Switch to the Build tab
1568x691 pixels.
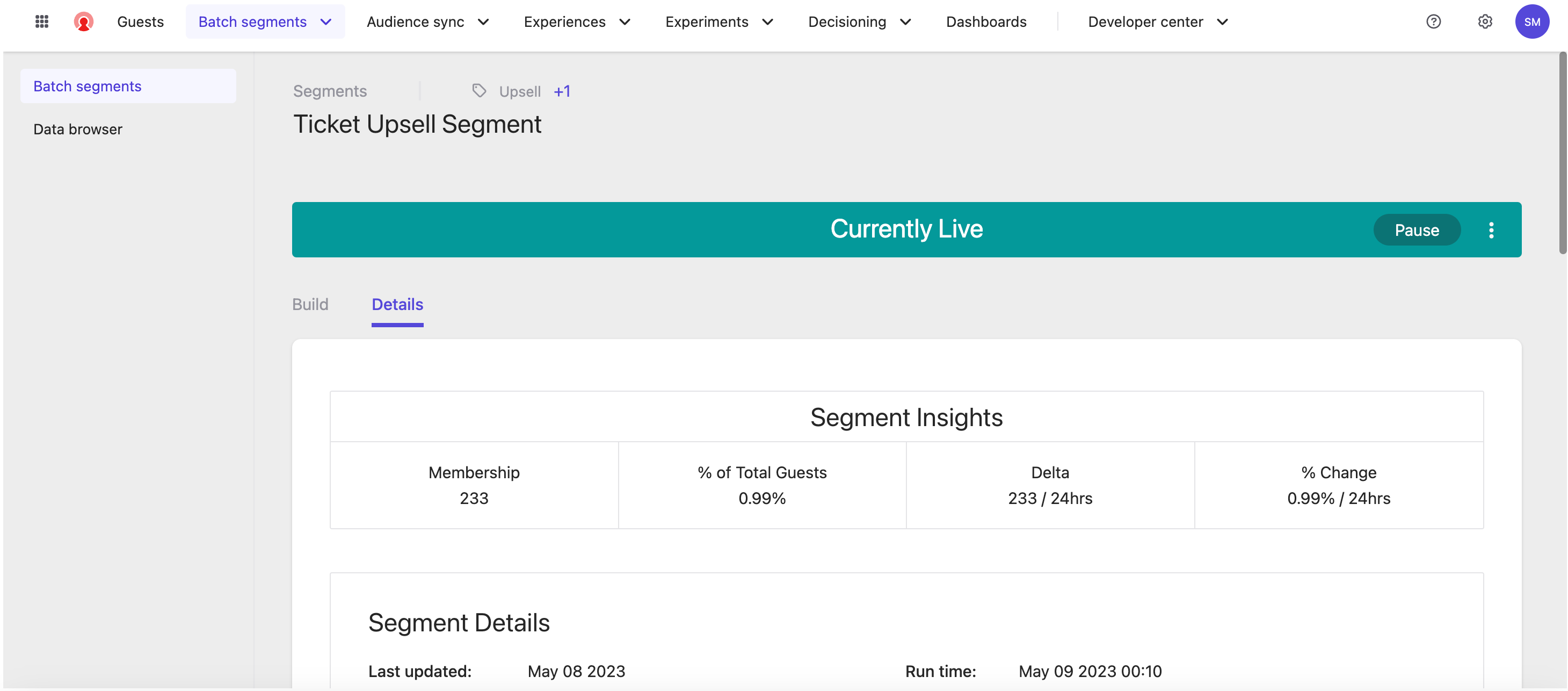tap(310, 304)
